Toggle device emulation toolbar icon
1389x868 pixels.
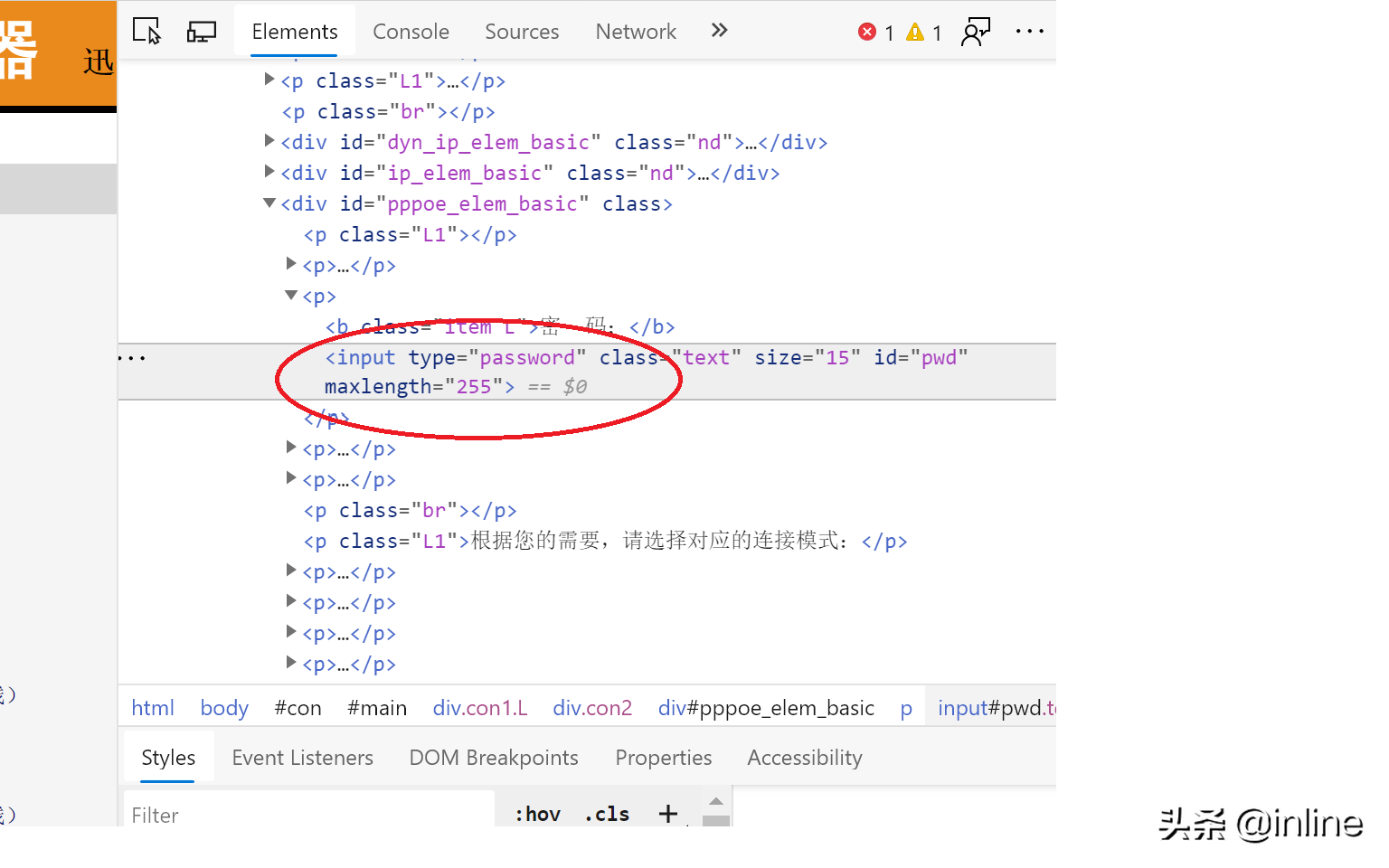[x=201, y=32]
